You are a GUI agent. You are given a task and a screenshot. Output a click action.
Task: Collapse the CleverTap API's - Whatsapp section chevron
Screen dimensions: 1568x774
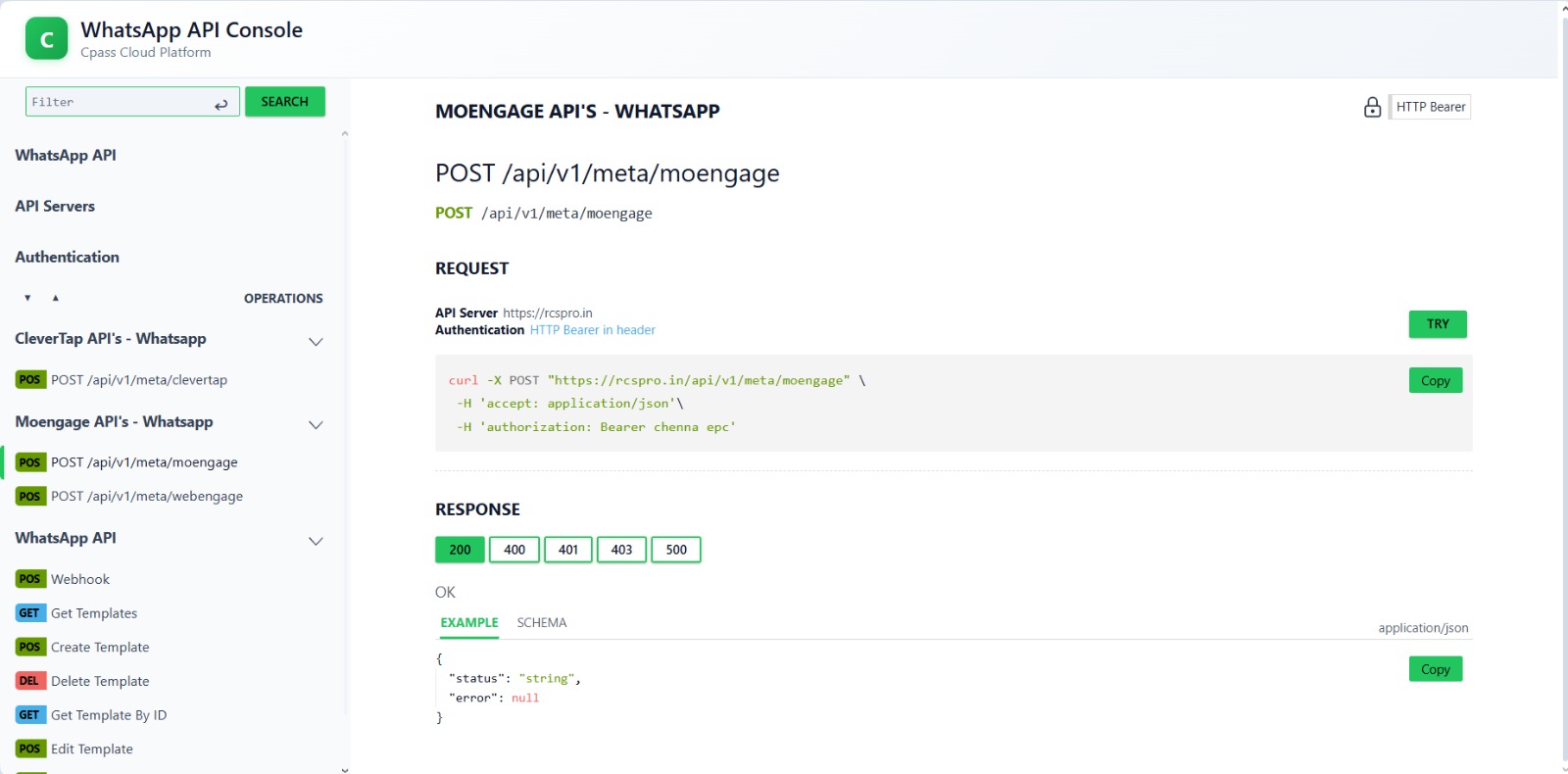coord(316,342)
